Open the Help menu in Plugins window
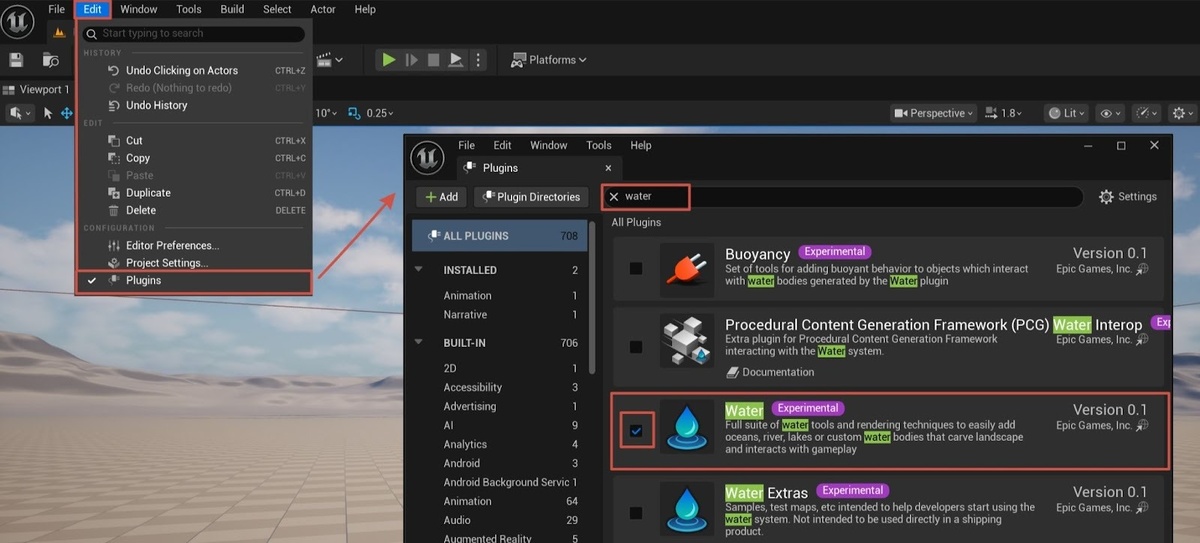Image resolution: width=1200 pixels, height=543 pixels. click(x=641, y=145)
